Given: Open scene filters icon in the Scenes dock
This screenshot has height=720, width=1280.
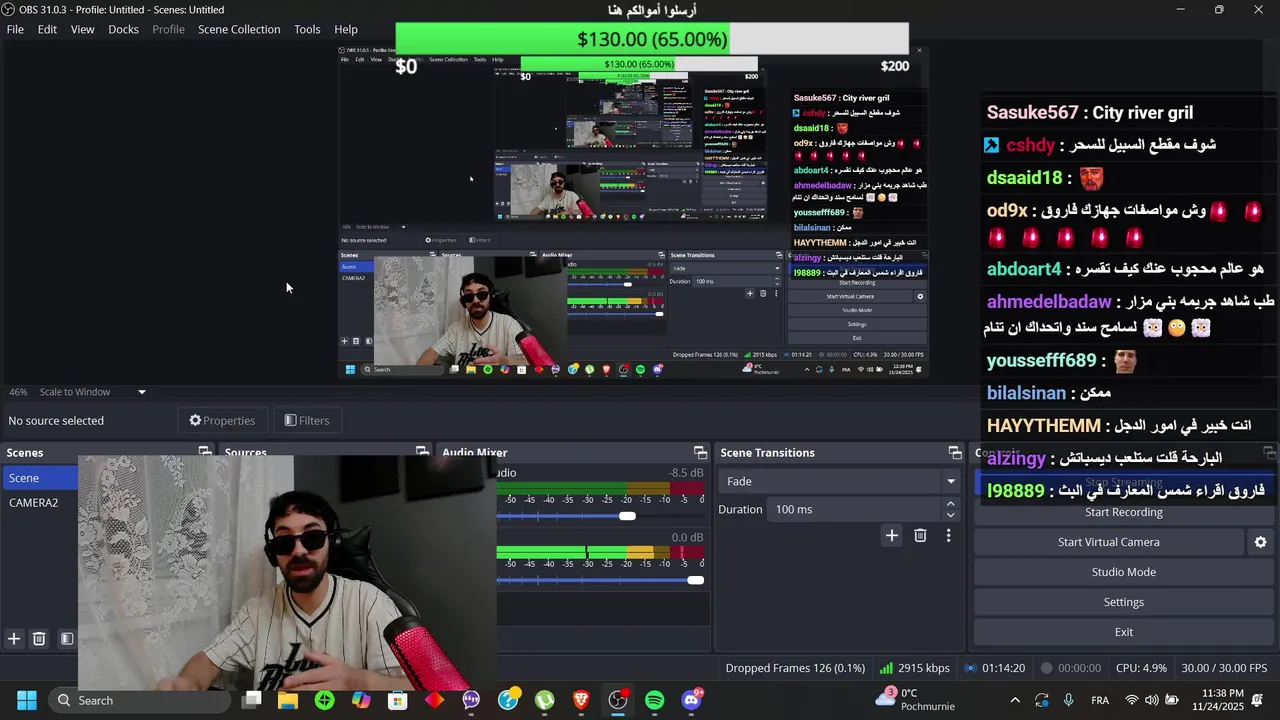Looking at the screenshot, I should (66, 639).
